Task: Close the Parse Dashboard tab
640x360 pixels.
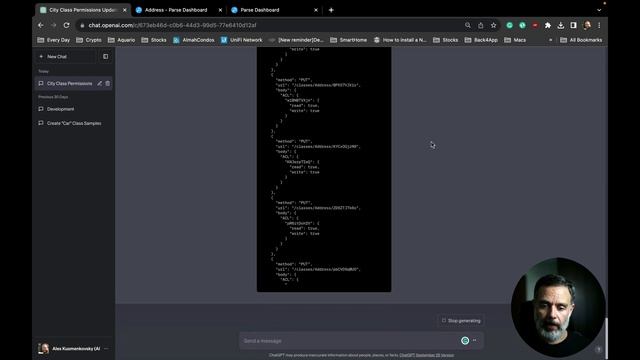Action: (316, 10)
